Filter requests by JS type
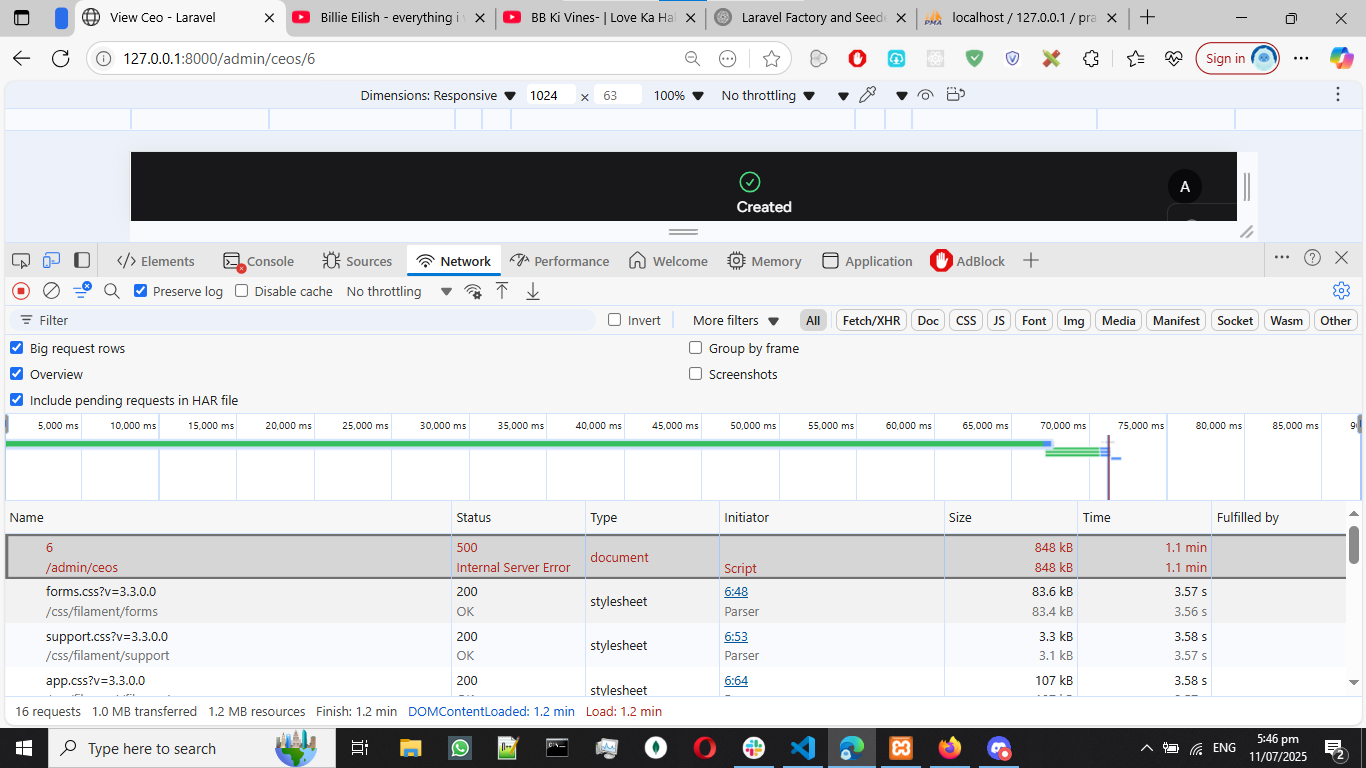The width and height of the screenshot is (1366, 768). [x=998, y=320]
